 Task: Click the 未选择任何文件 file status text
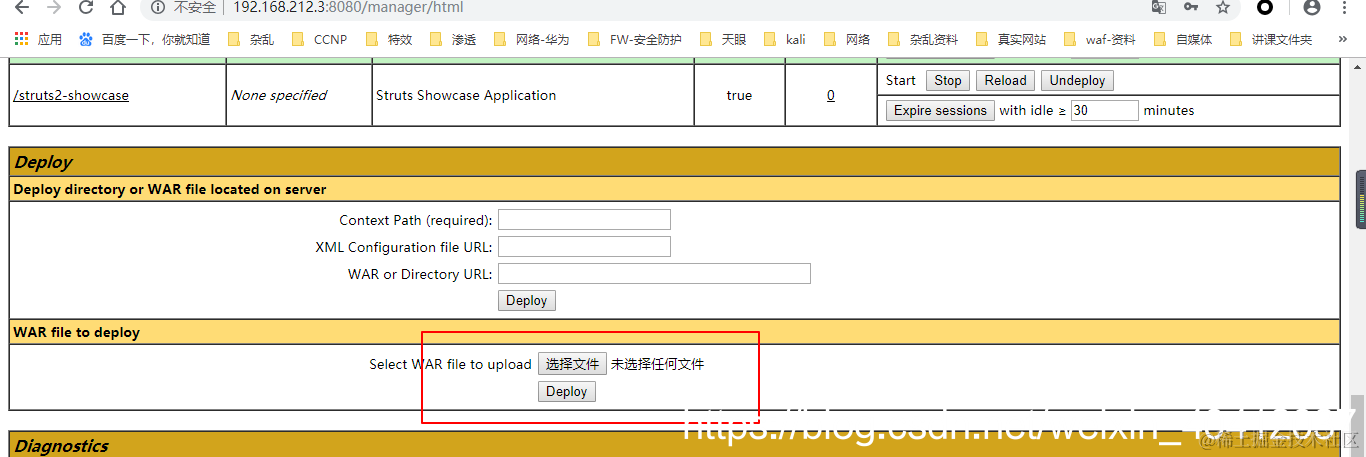(x=658, y=364)
